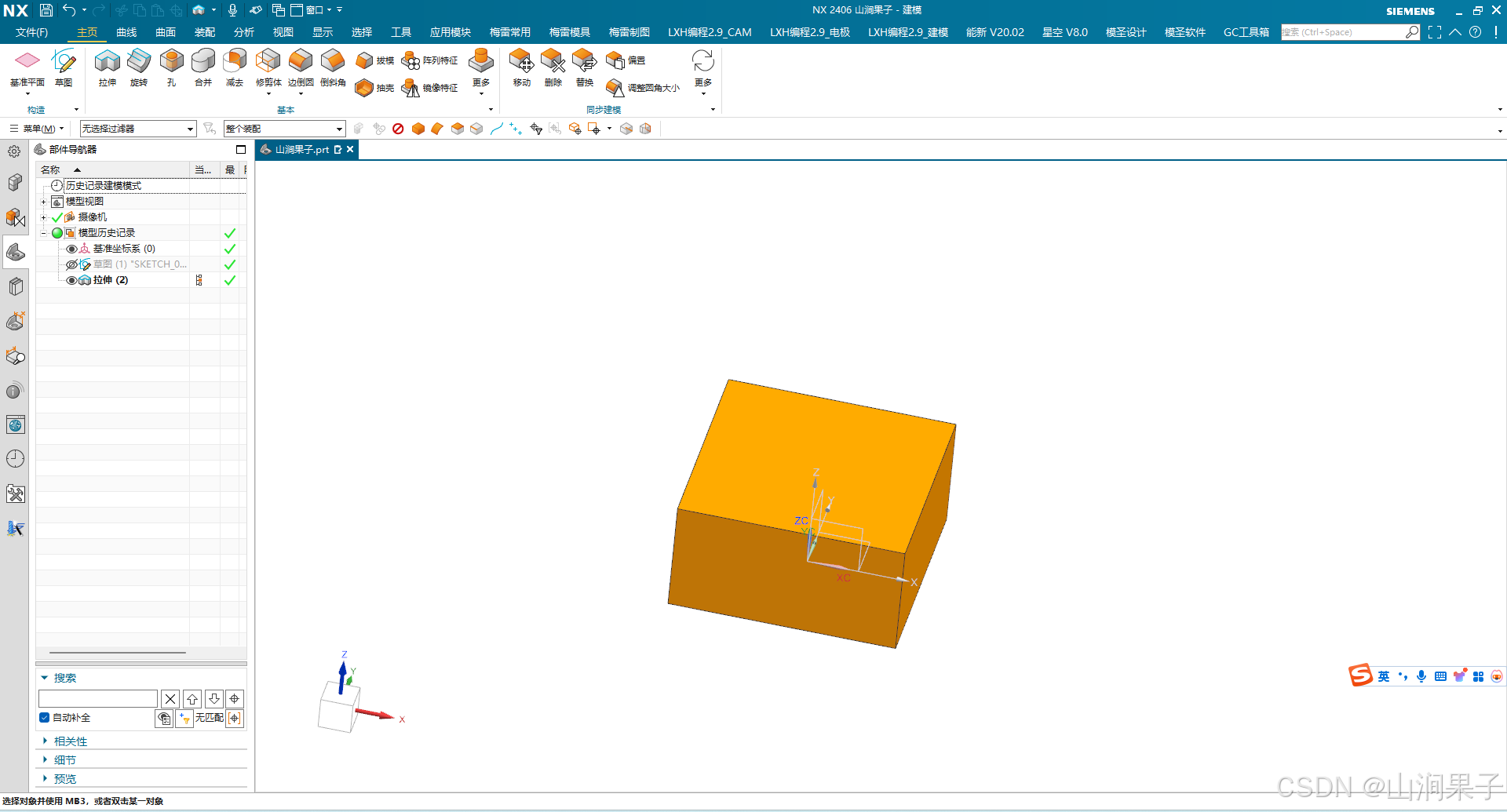Image resolution: width=1507 pixels, height=812 pixels.
Task: Activate the 拉伸 extrude tool
Action: (108, 67)
